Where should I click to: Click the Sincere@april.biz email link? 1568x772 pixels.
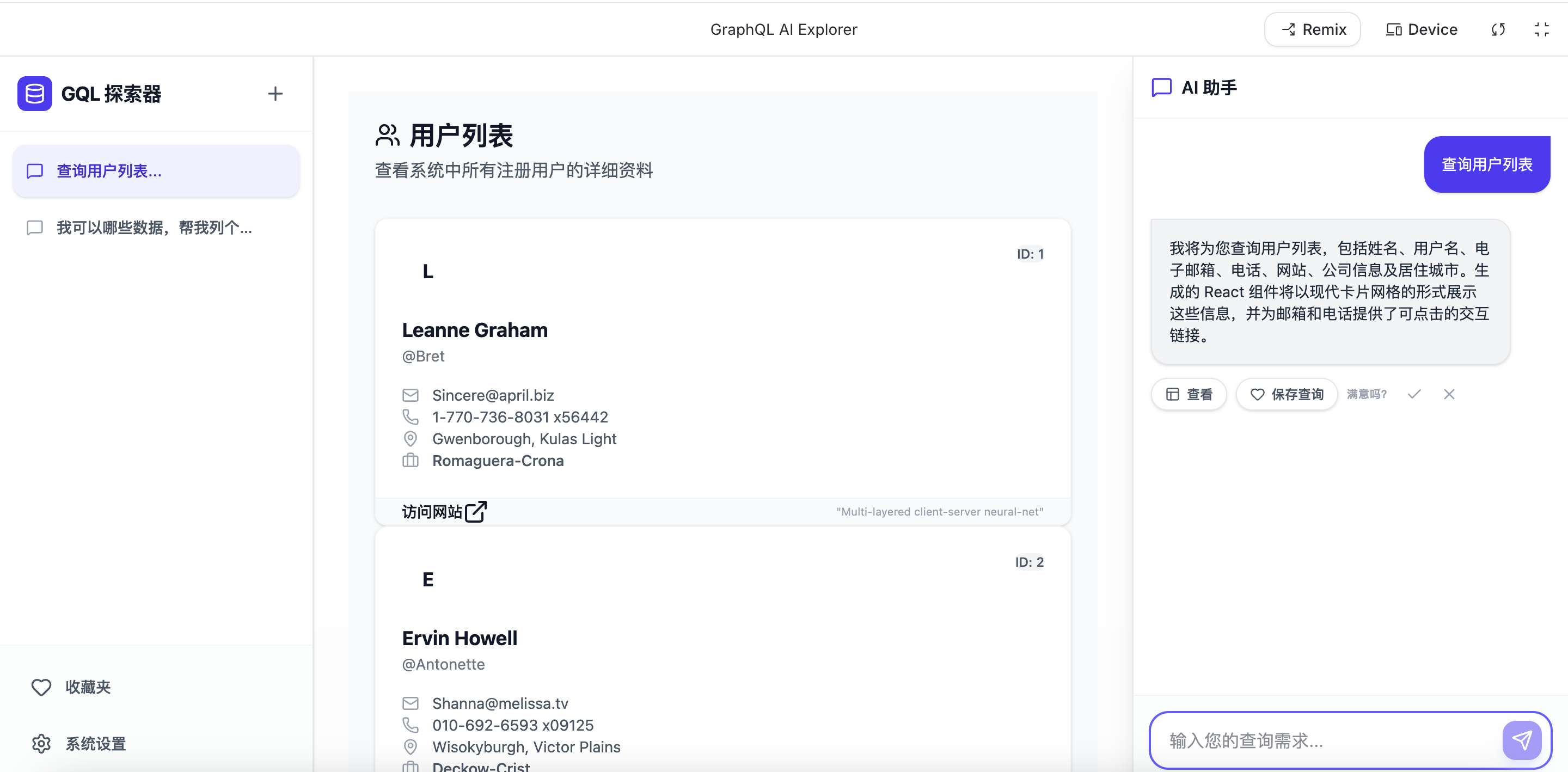492,395
